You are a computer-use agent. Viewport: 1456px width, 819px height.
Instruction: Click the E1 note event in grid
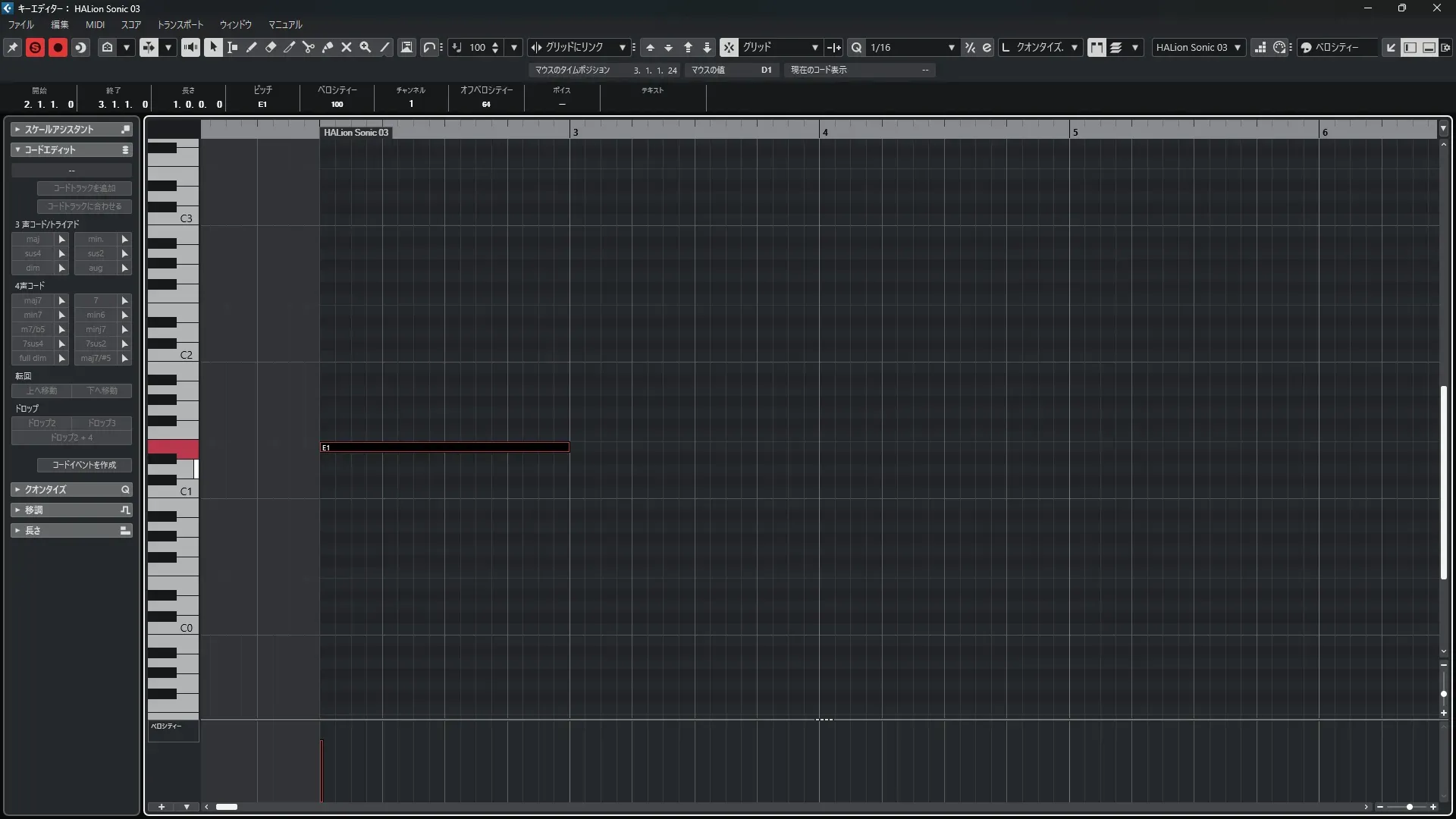point(444,447)
